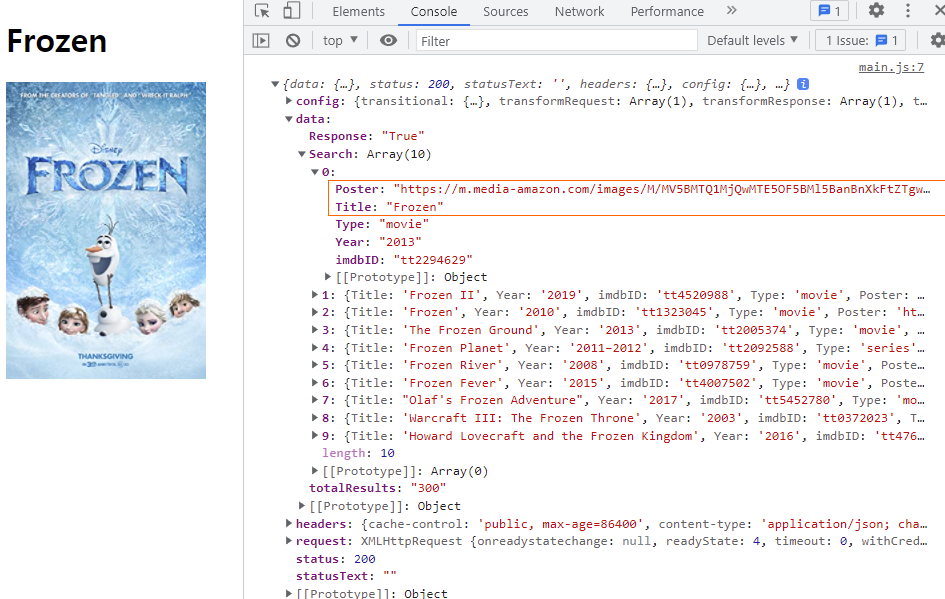Click the Frozen movie poster image

click(106, 230)
